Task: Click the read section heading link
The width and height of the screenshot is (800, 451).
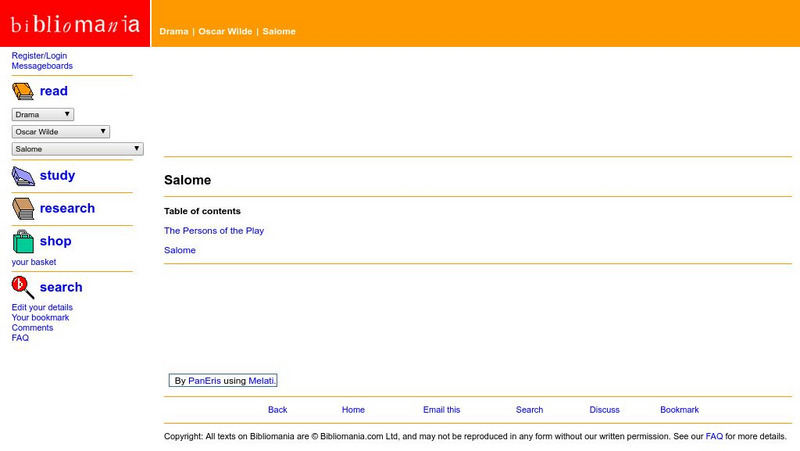Action: pyautogui.click(x=54, y=91)
